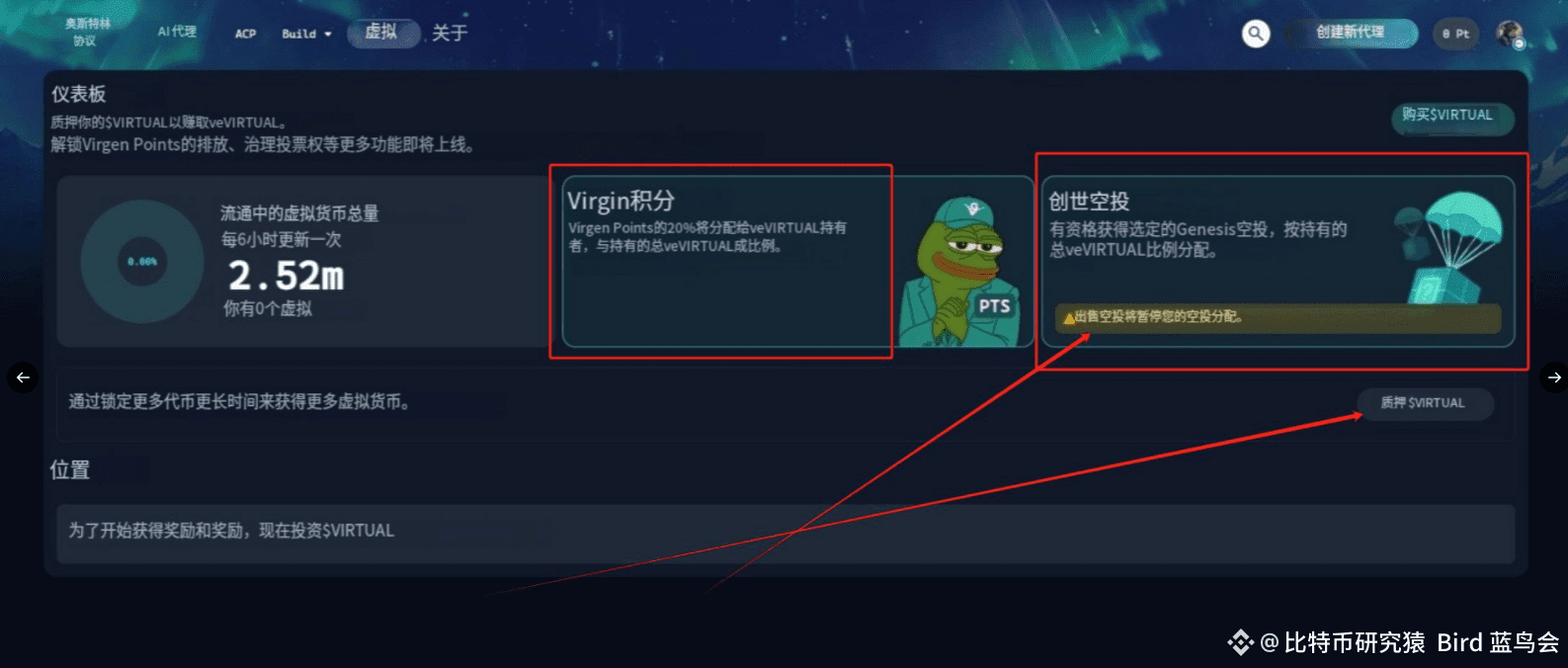
Task: Click the yellow warning triangle icon
Action: [x=1068, y=318]
